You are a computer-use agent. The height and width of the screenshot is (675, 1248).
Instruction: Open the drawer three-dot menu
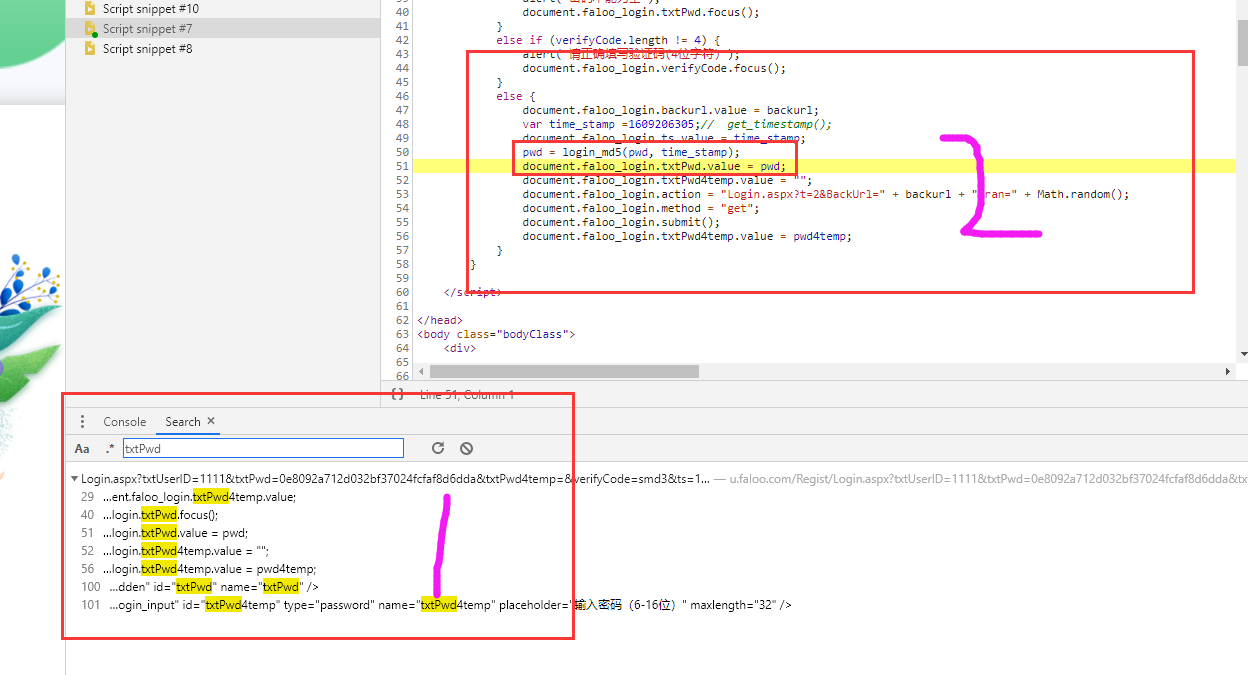(82, 422)
